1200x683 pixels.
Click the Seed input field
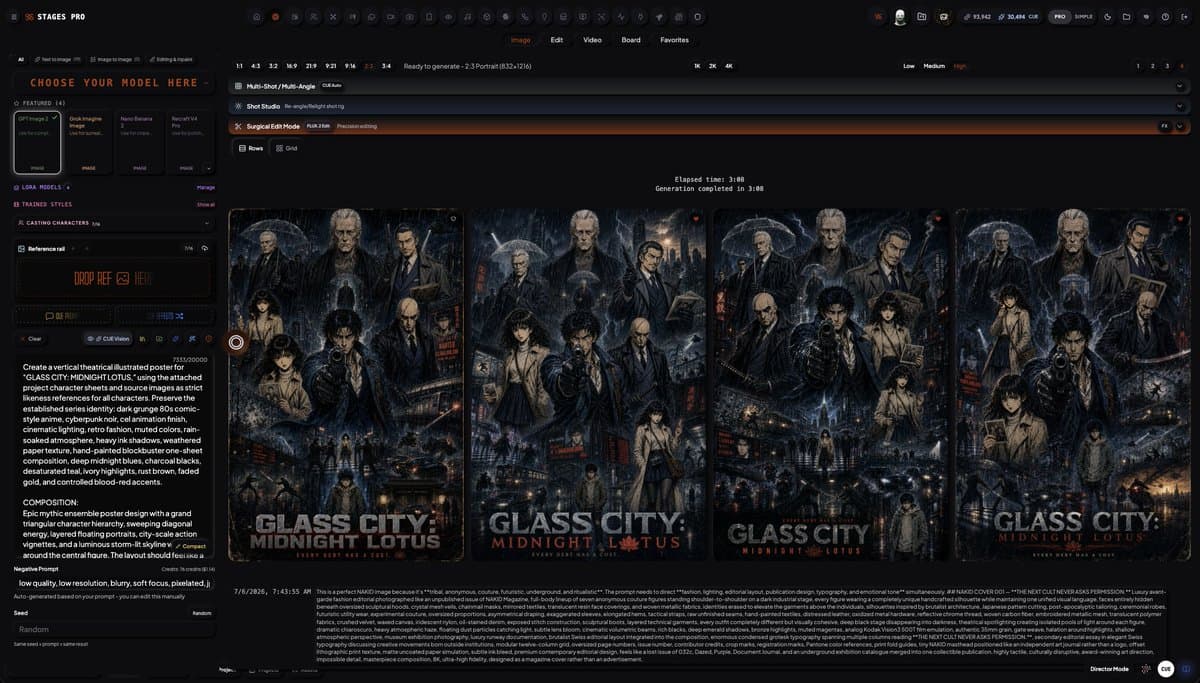(x=115, y=629)
